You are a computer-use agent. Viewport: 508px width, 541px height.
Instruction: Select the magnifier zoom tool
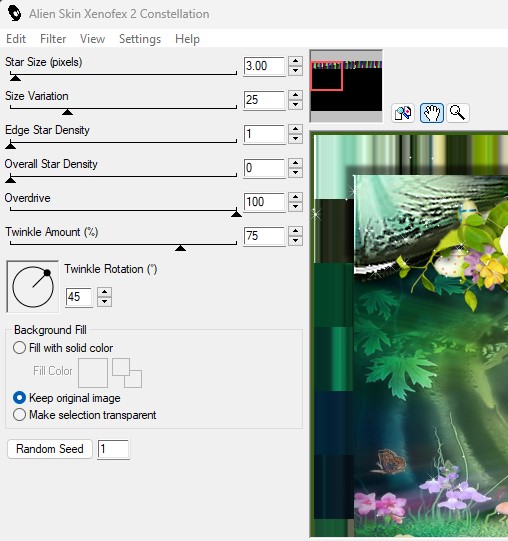pos(458,113)
